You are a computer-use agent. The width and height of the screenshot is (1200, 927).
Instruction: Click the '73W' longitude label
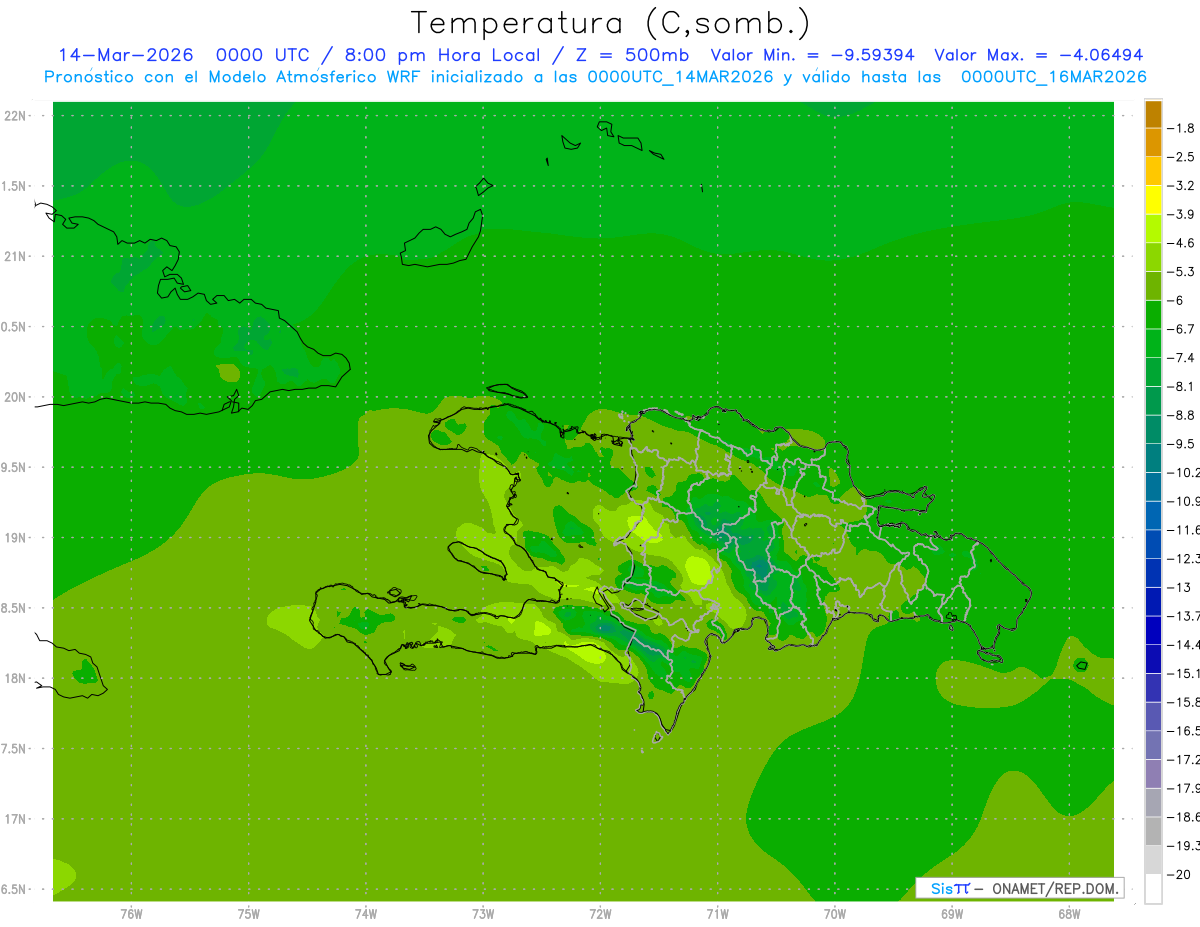click(x=483, y=914)
